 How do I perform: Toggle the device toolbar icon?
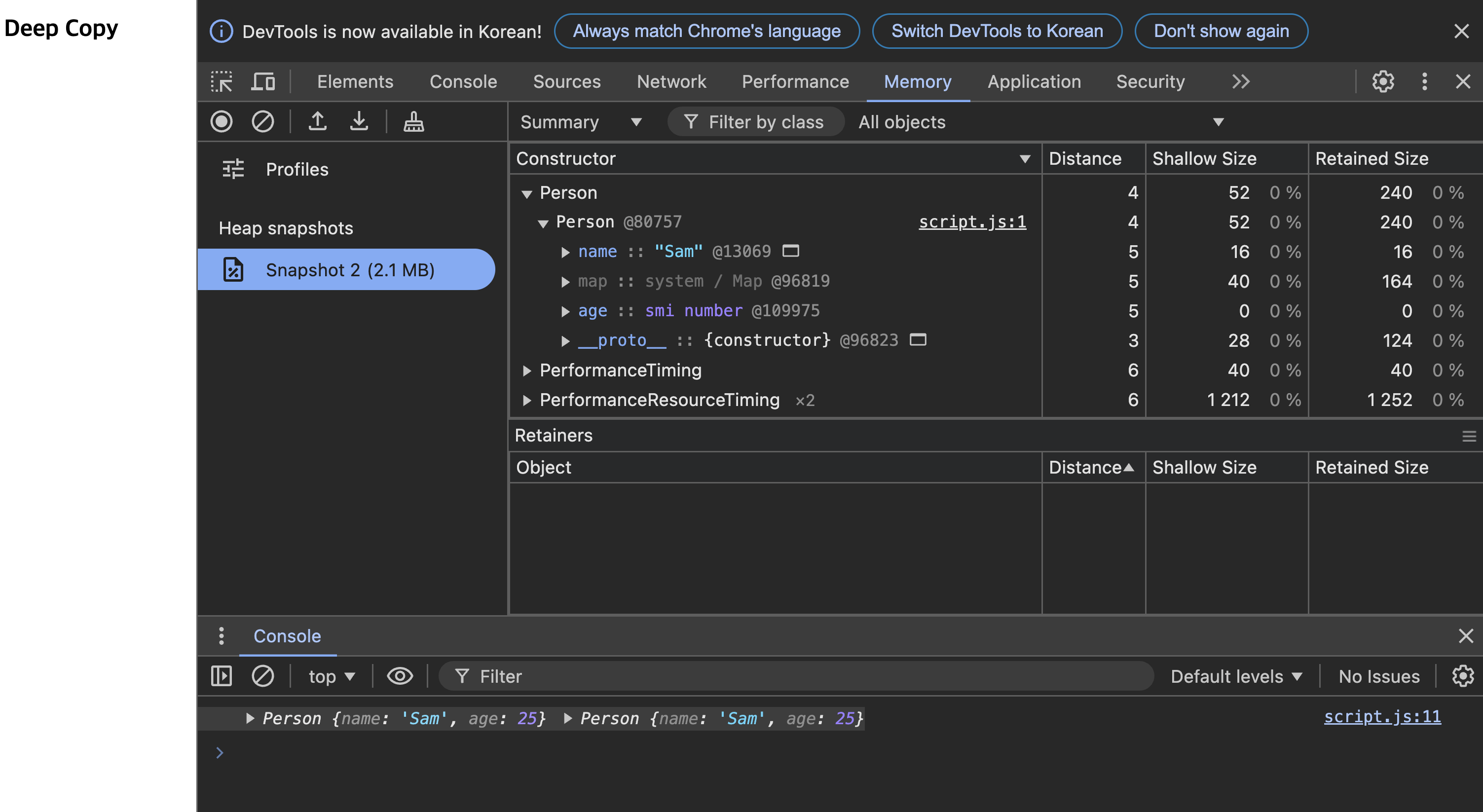[x=263, y=82]
